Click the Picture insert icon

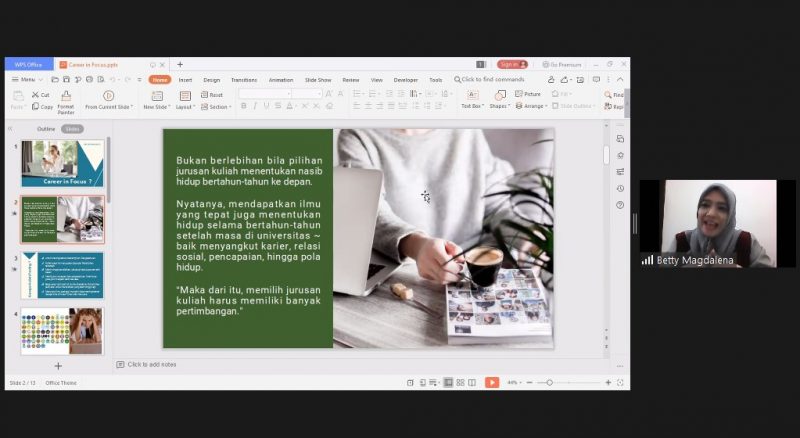tap(519, 94)
